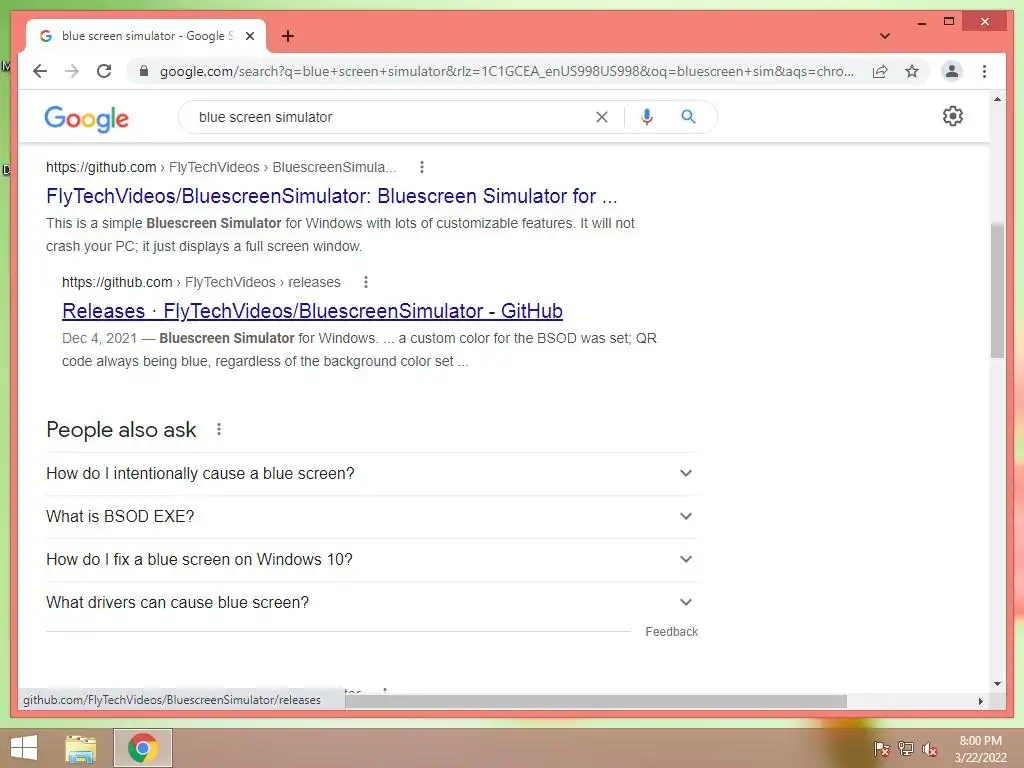Click the horizontal scrollbar thumb
Image resolution: width=1024 pixels, height=768 pixels.
click(x=596, y=701)
